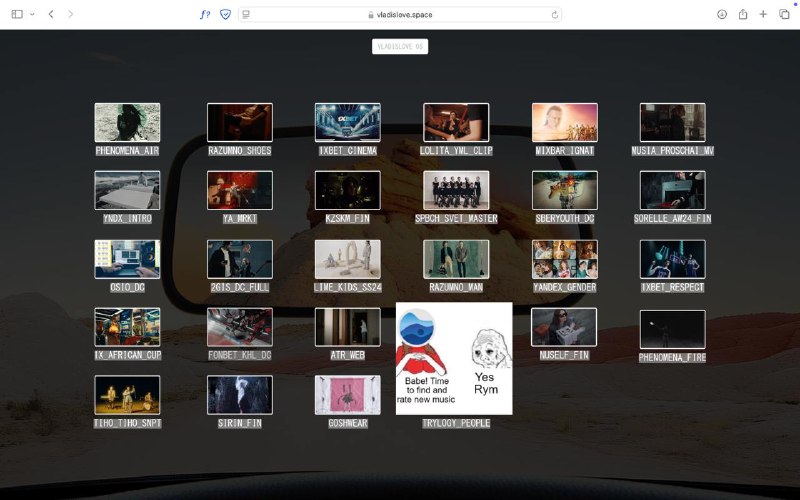Open SORELLE_AW24_FIN thumbnail
800x500 pixels.
tap(672, 190)
